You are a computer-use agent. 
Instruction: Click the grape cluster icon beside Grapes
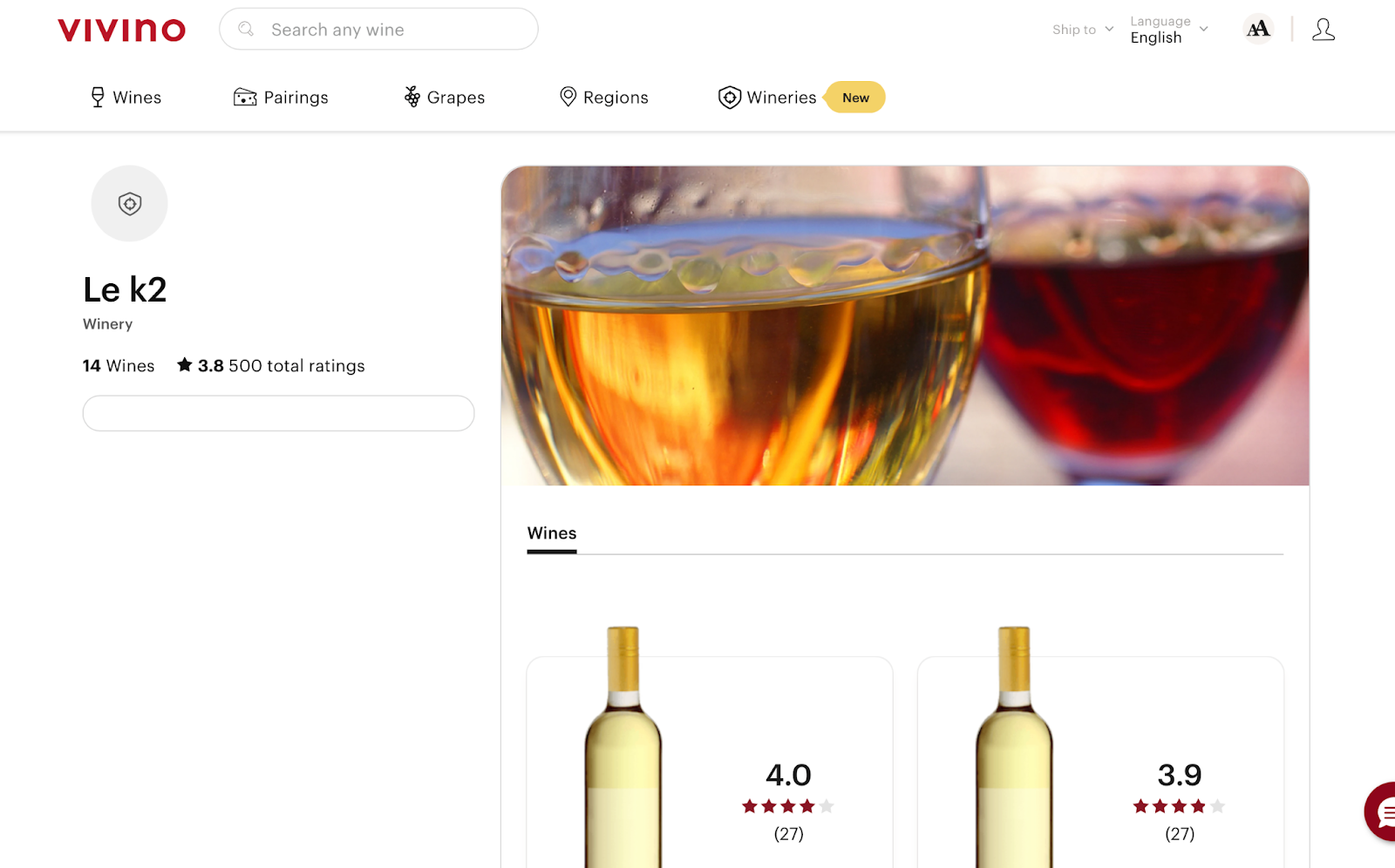pyautogui.click(x=412, y=98)
